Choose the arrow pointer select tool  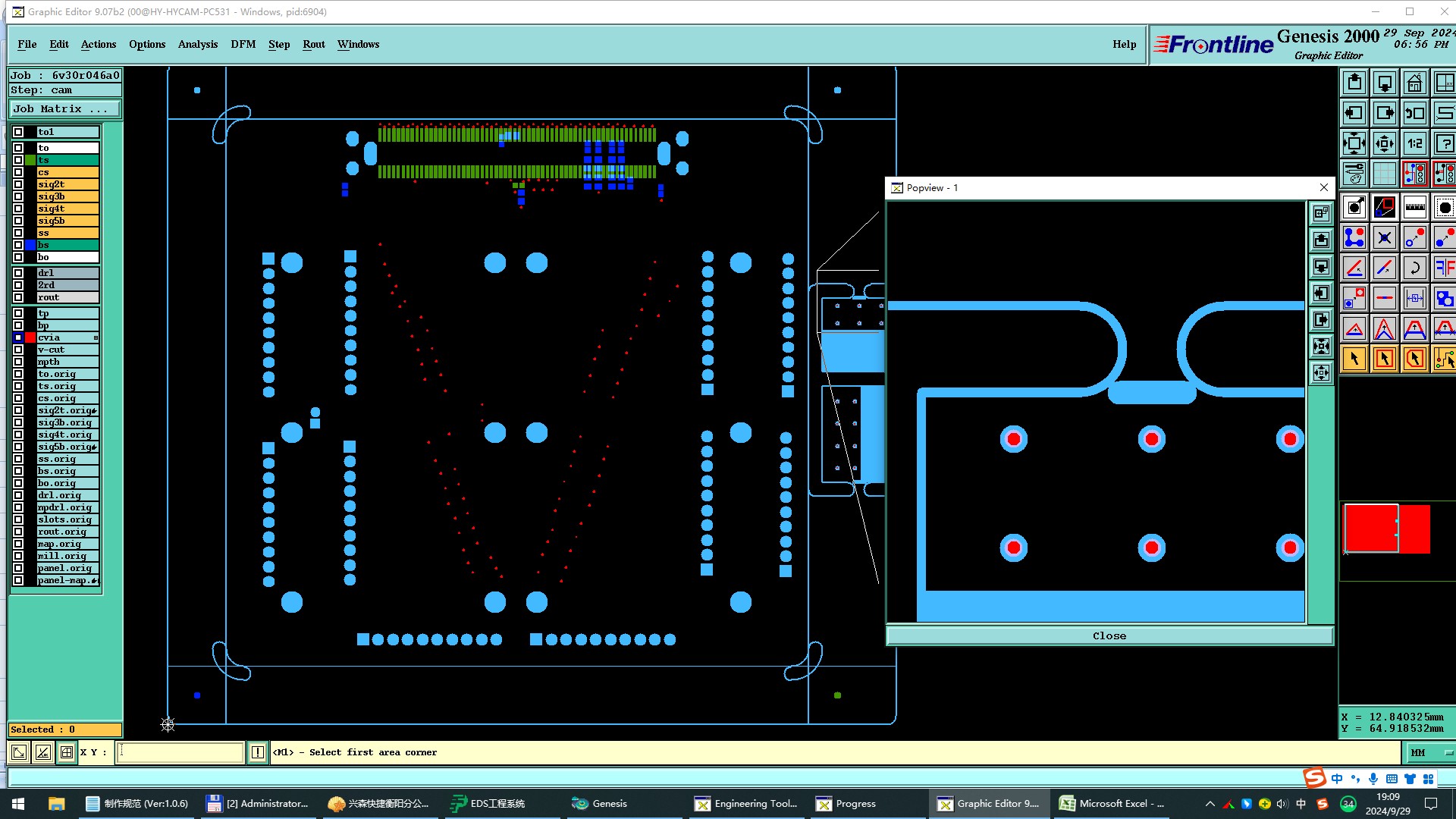click(1354, 359)
